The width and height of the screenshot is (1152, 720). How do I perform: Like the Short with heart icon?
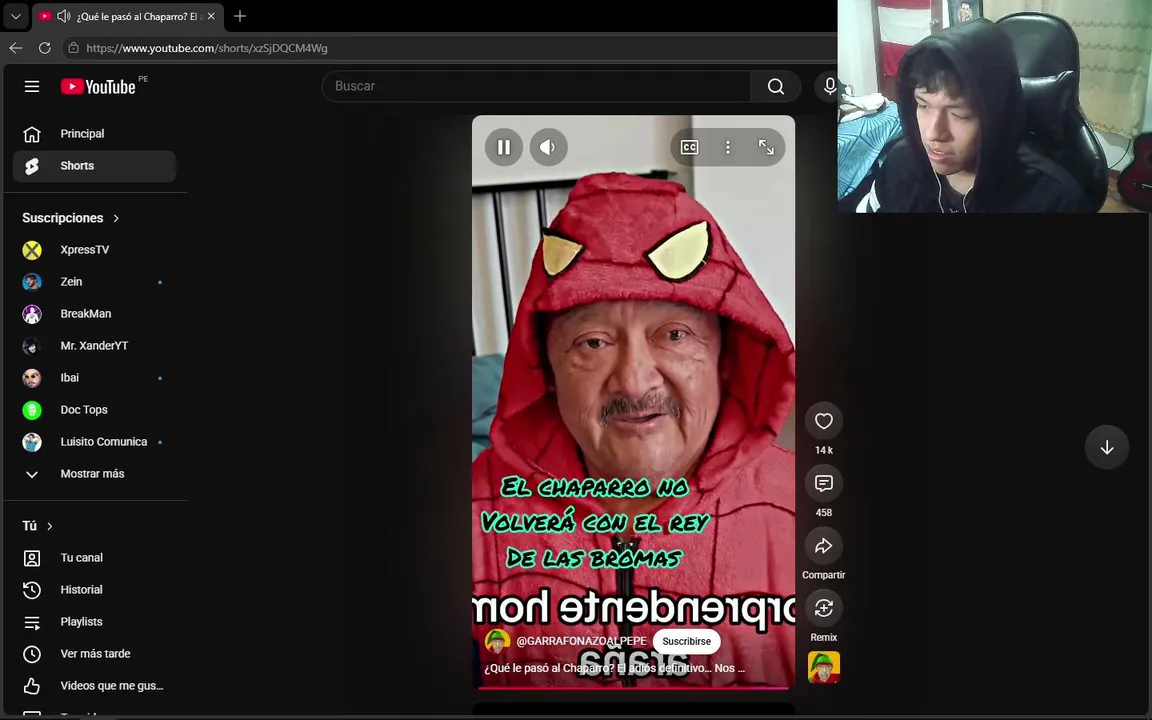824,421
